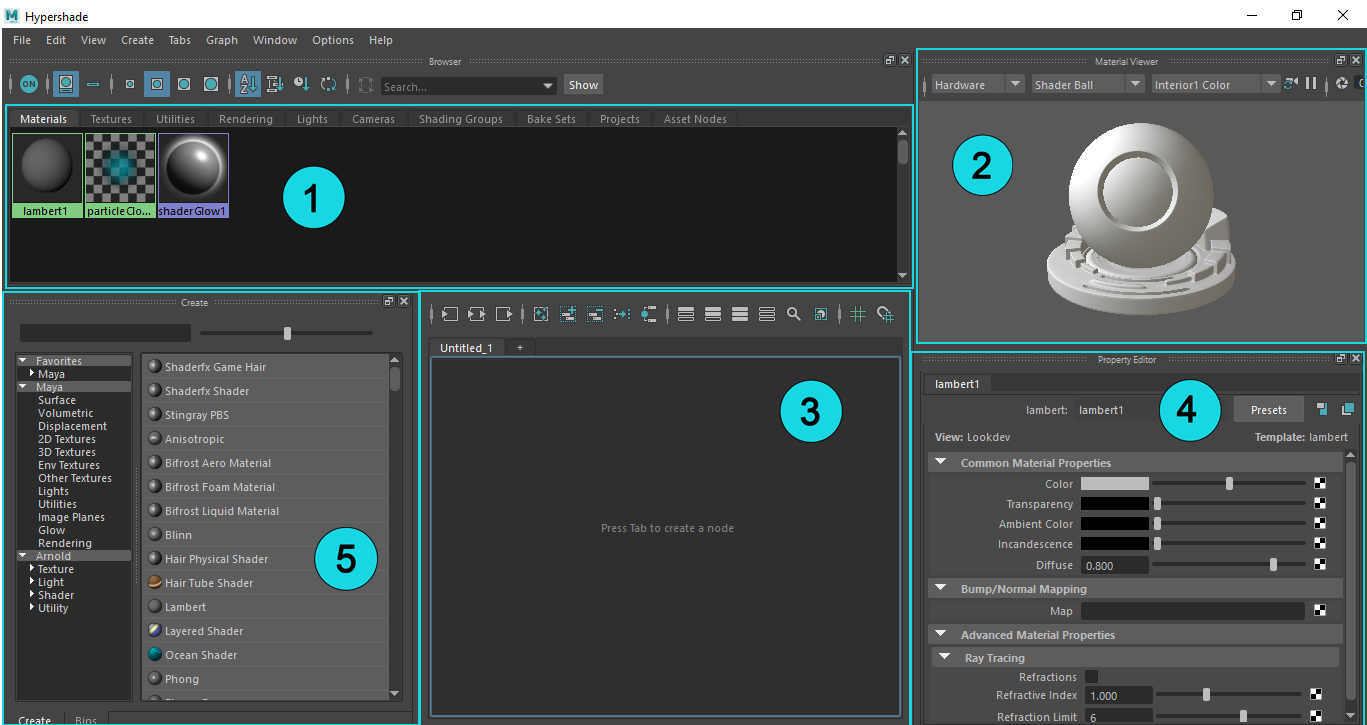
Task: Switch Browser to list view mode (dash icon)
Action: pyautogui.click(x=93, y=85)
